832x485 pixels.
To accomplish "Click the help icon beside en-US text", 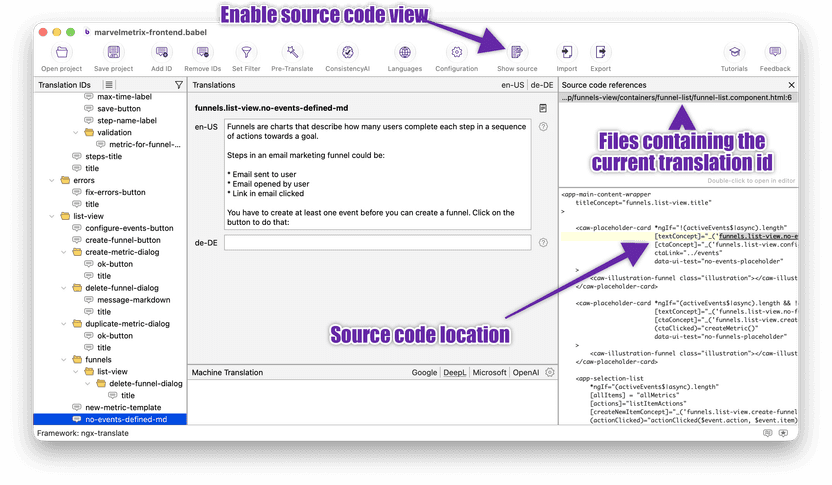I will pos(543,127).
